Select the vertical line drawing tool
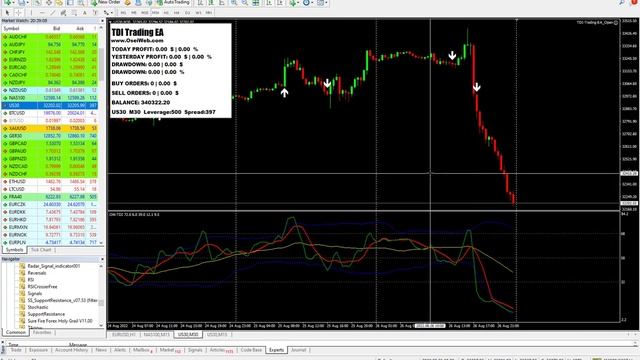Image resolution: width=640 pixels, height=360 pixels. [31, 13]
